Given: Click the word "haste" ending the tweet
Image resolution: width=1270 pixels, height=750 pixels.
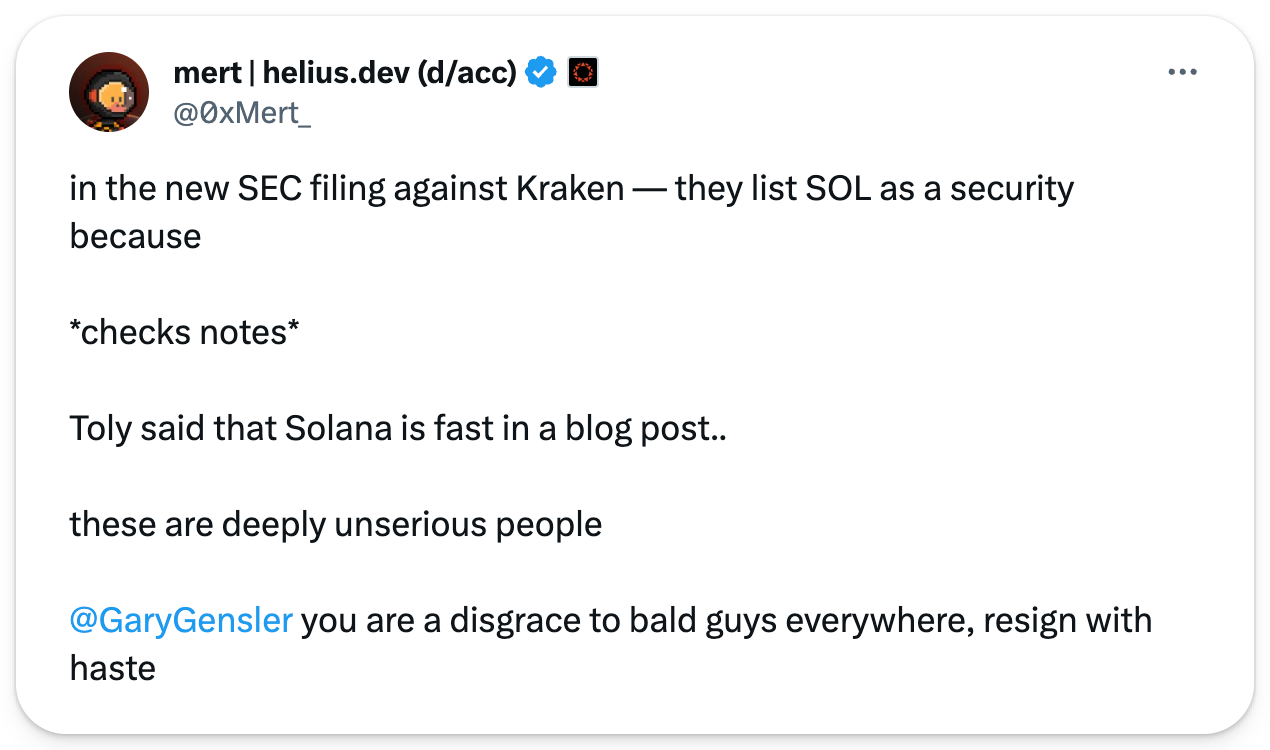Looking at the screenshot, I should click(112, 667).
